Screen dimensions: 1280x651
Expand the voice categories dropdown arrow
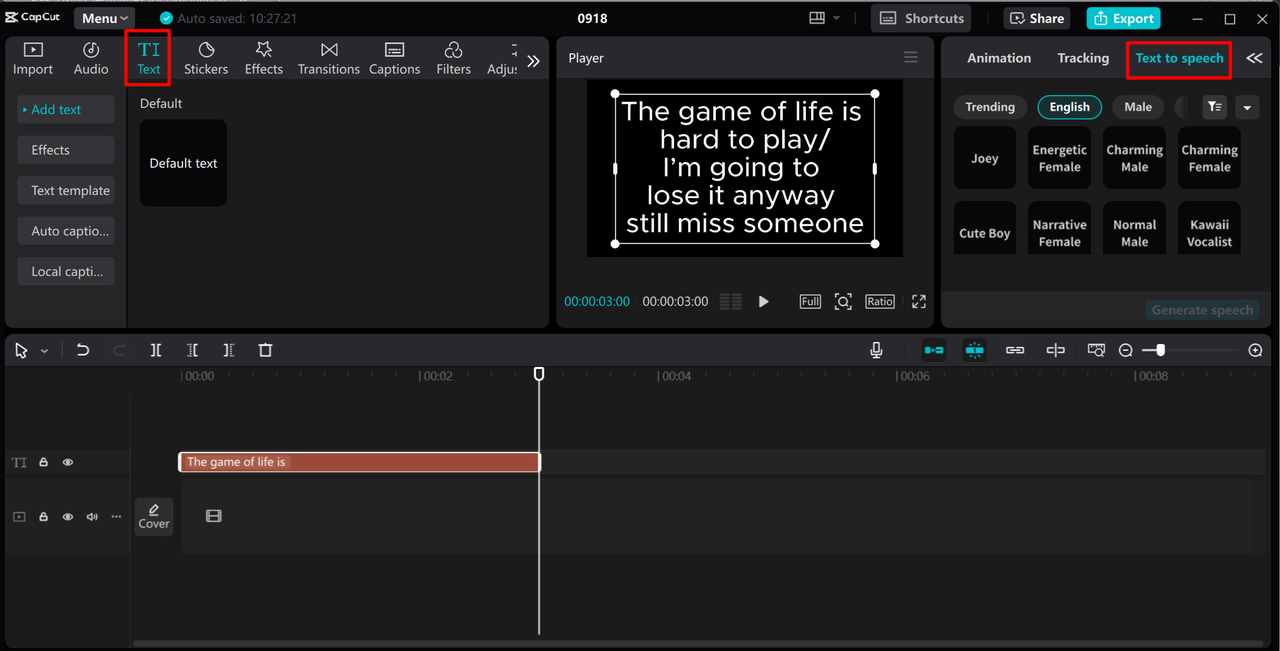1246,107
